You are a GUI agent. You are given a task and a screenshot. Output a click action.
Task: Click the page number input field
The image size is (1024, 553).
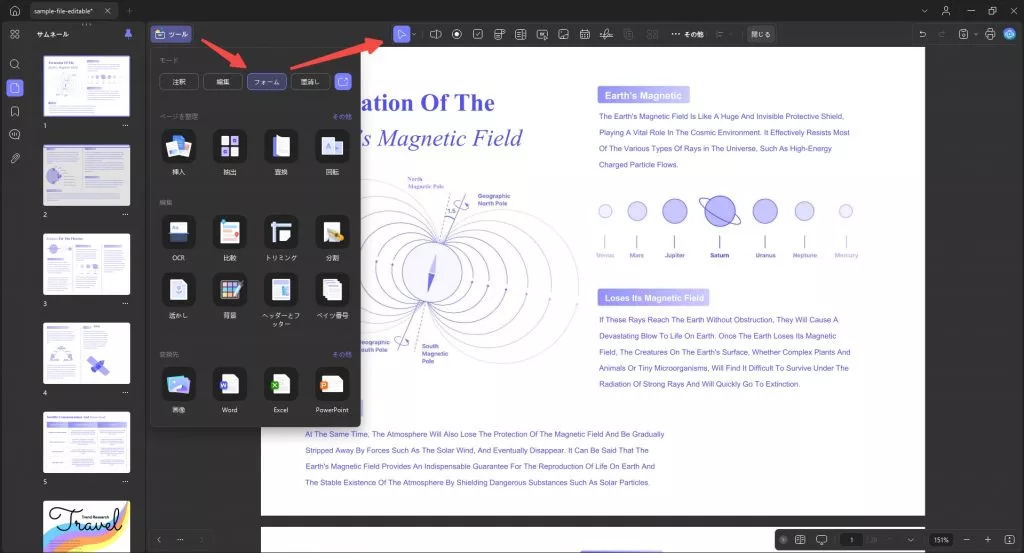[851, 540]
